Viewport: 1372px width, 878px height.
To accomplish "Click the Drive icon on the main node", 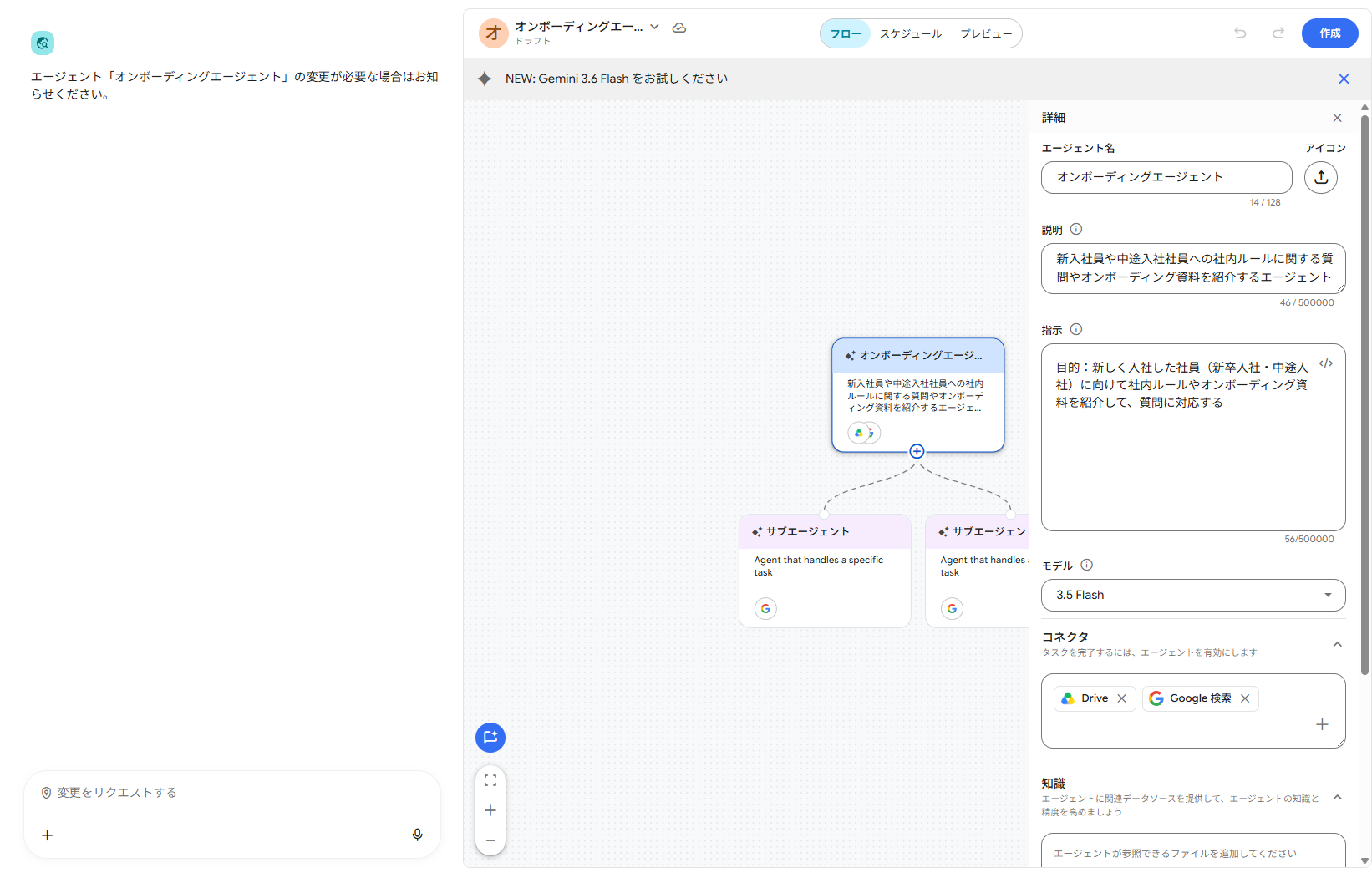I will click(x=858, y=433).
